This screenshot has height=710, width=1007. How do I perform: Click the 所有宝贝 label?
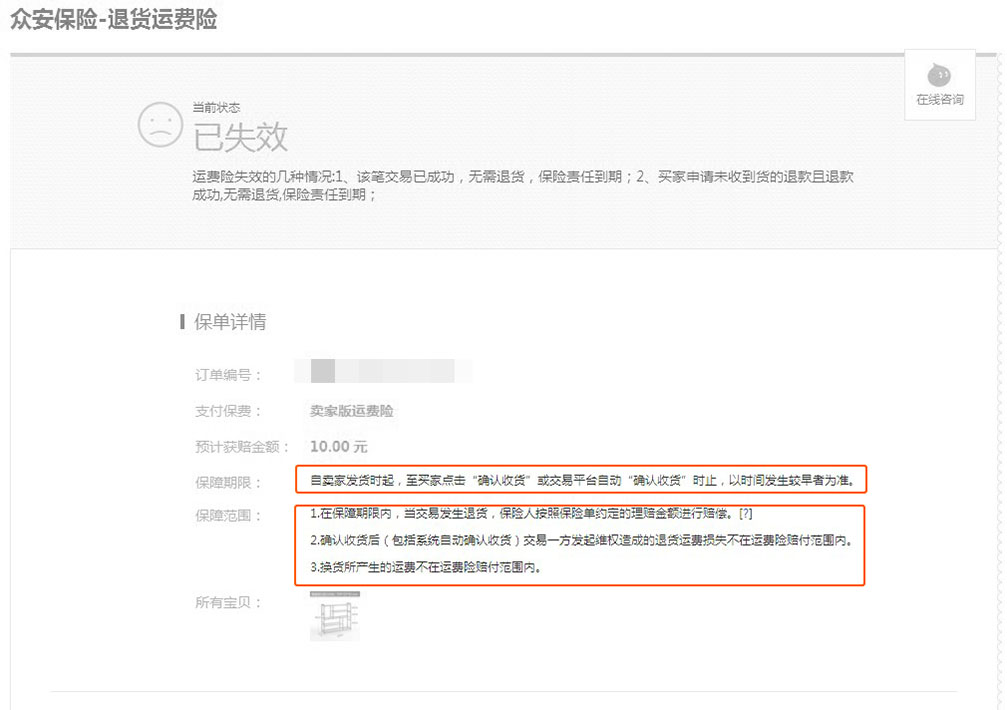click(x=228, y=602)
